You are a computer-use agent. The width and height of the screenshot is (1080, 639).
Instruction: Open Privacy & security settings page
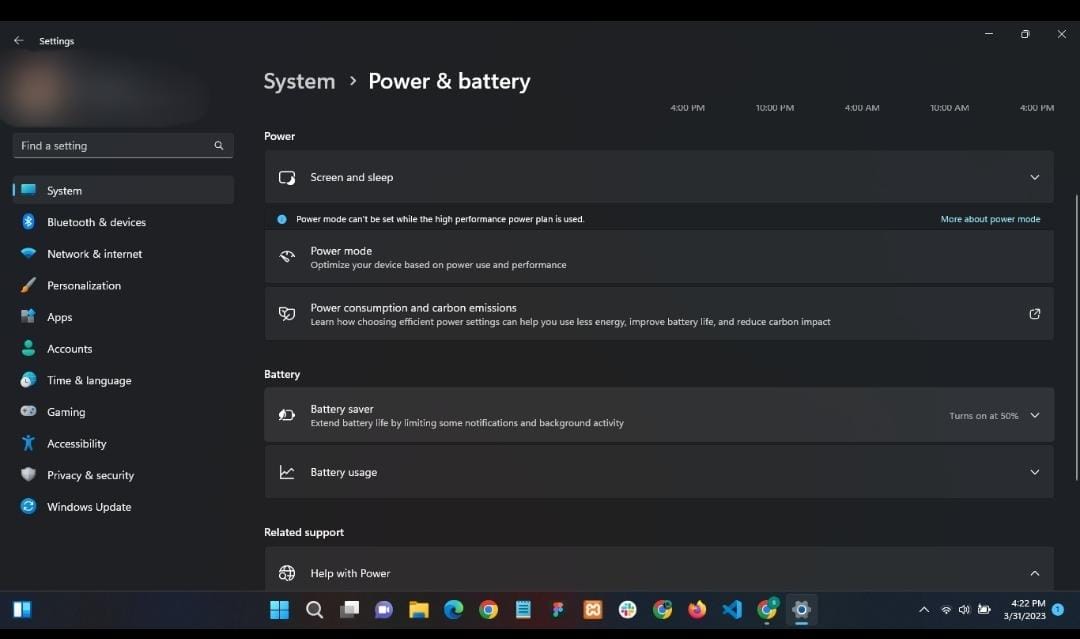click(90, 475)
